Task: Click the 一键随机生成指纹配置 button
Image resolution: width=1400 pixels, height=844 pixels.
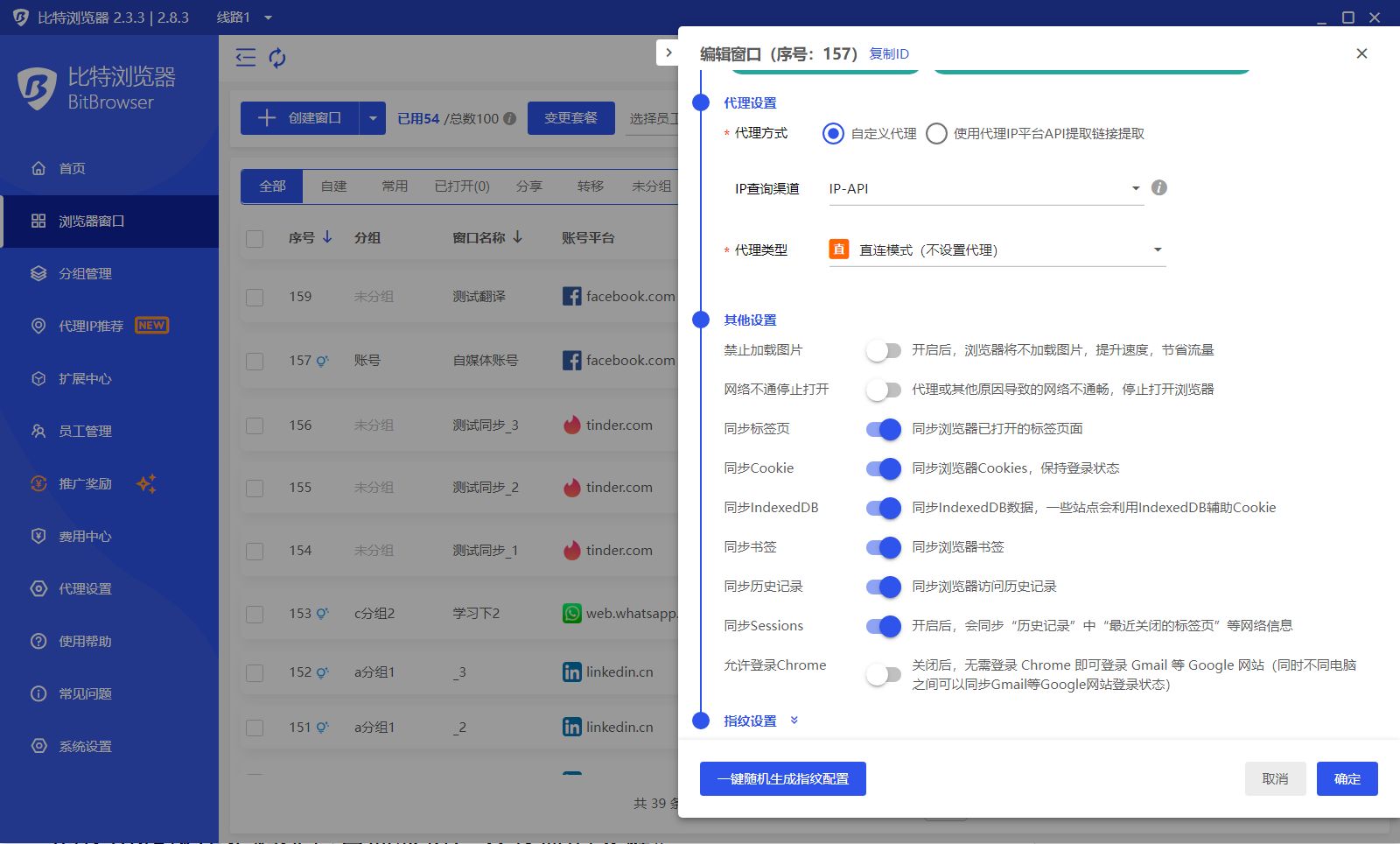Action: [x=782, y=778]
